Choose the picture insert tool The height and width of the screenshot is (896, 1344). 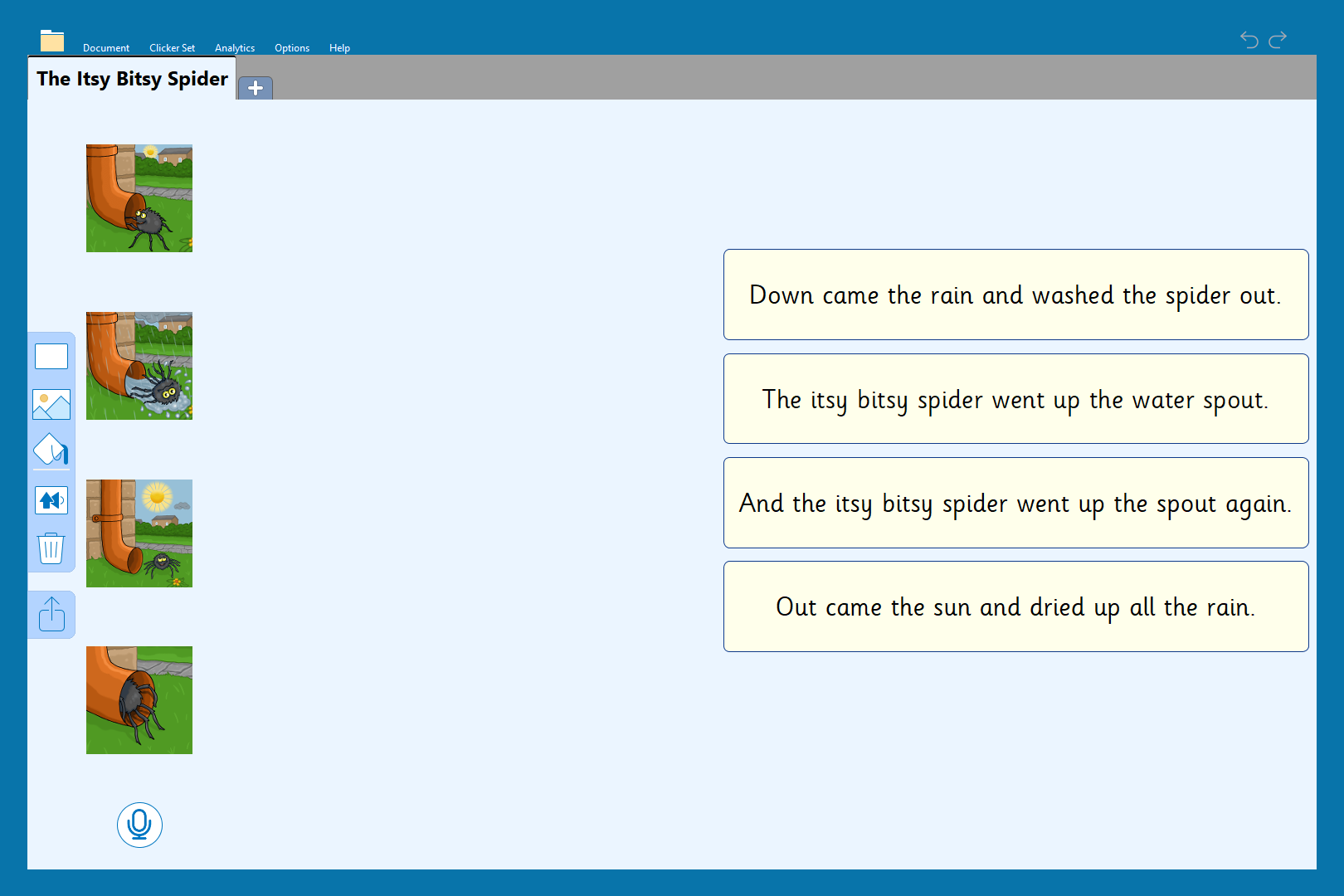coord(51,405)
